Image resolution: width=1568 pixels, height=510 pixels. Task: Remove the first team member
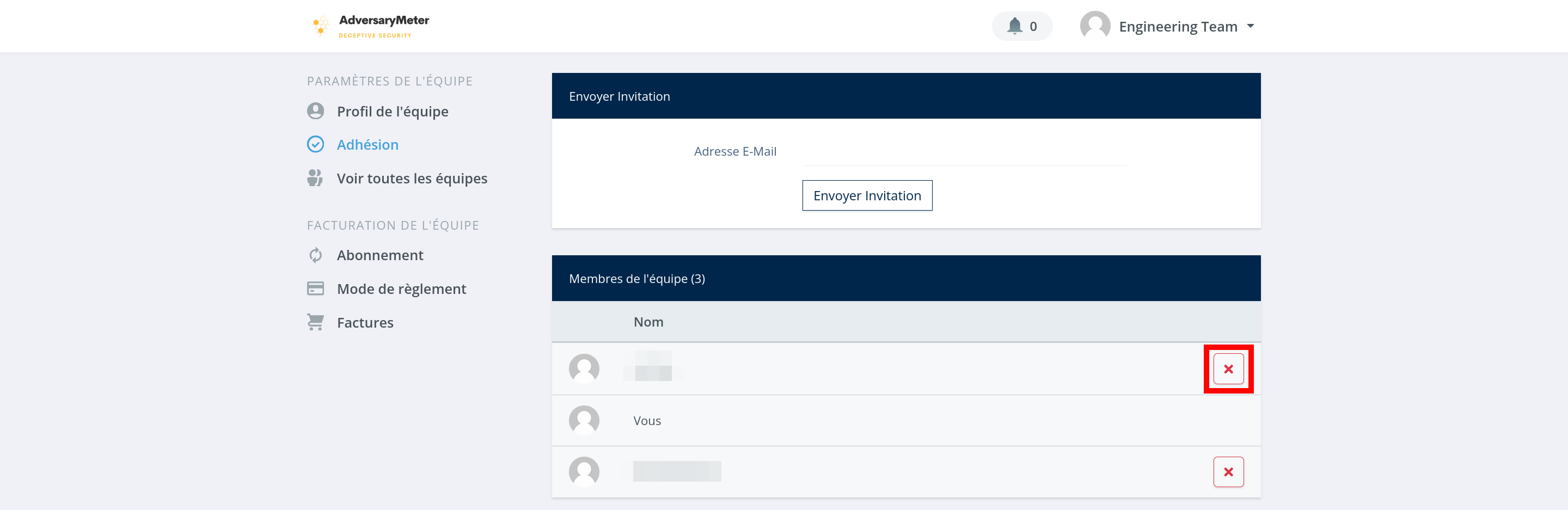coord(1228,369)
